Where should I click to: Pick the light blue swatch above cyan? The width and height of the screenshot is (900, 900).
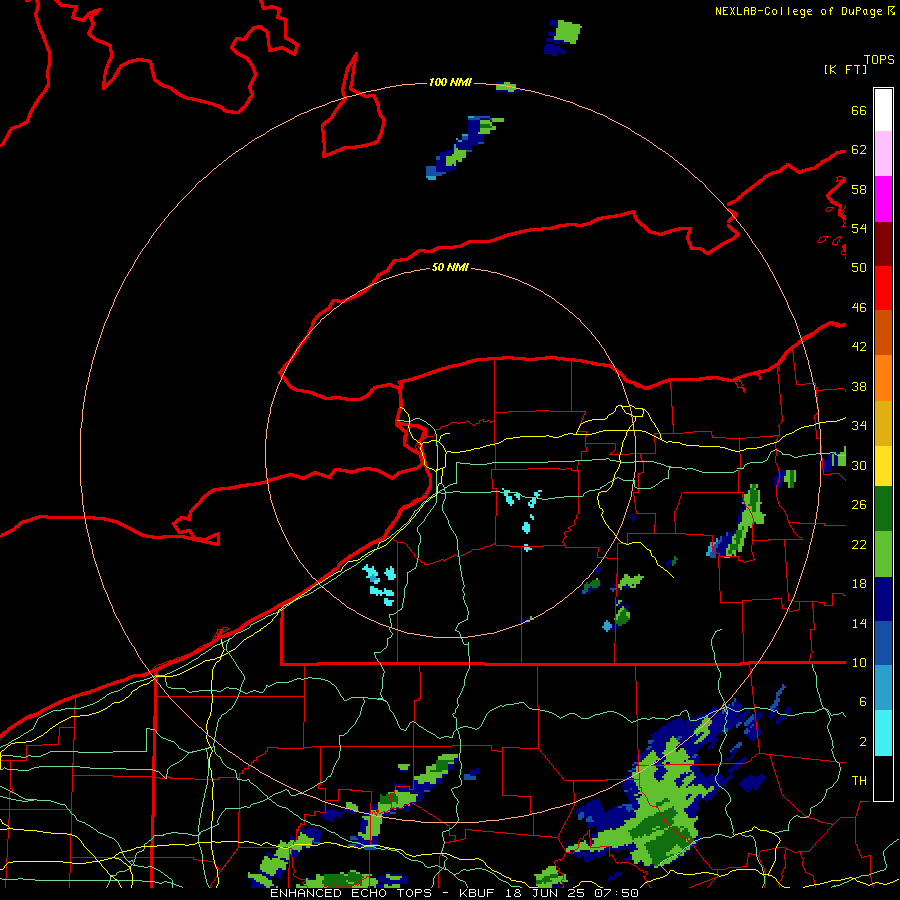[x=883, y=688]
